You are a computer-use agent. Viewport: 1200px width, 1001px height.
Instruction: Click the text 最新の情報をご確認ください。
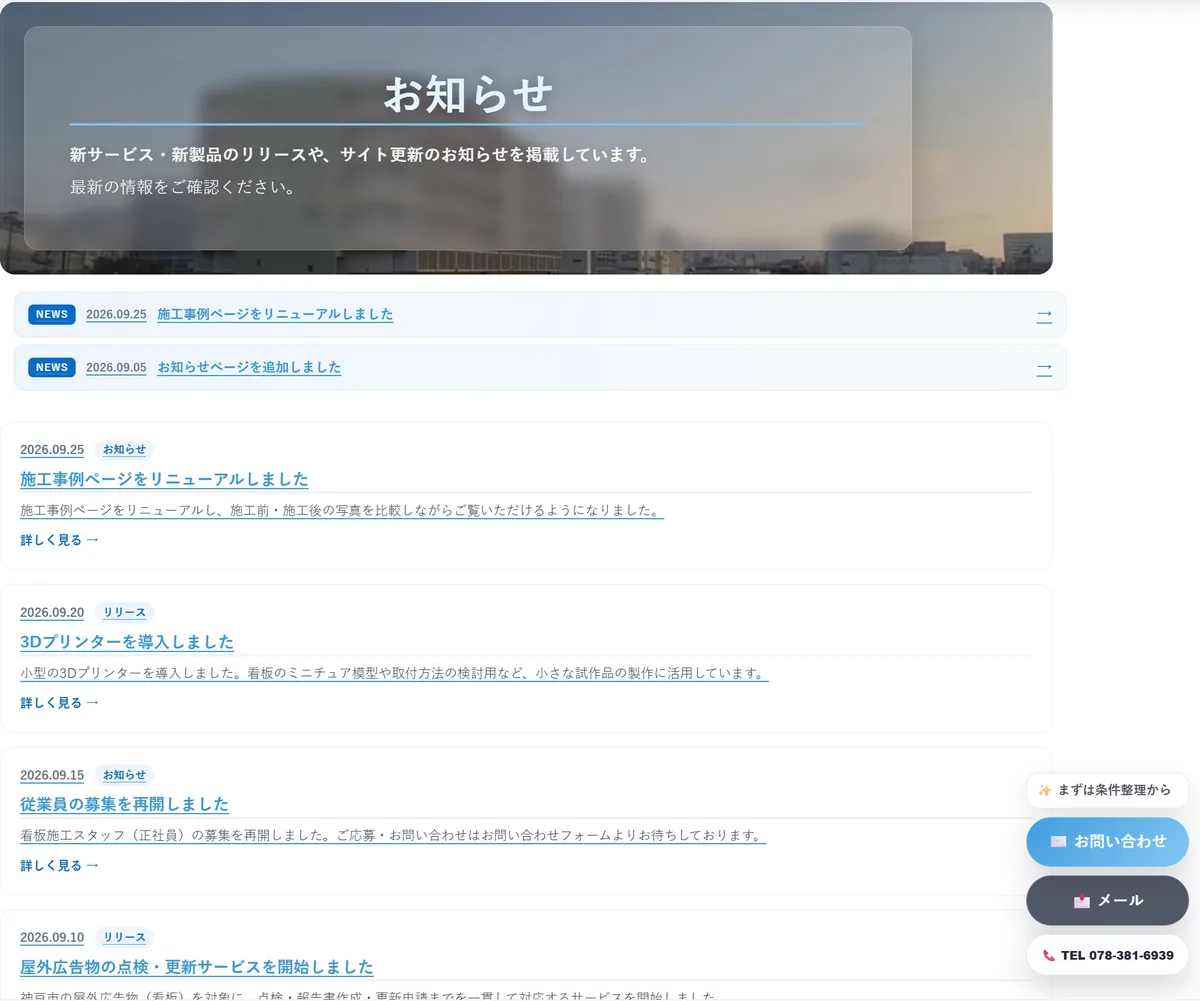click(x=183, y=187)
